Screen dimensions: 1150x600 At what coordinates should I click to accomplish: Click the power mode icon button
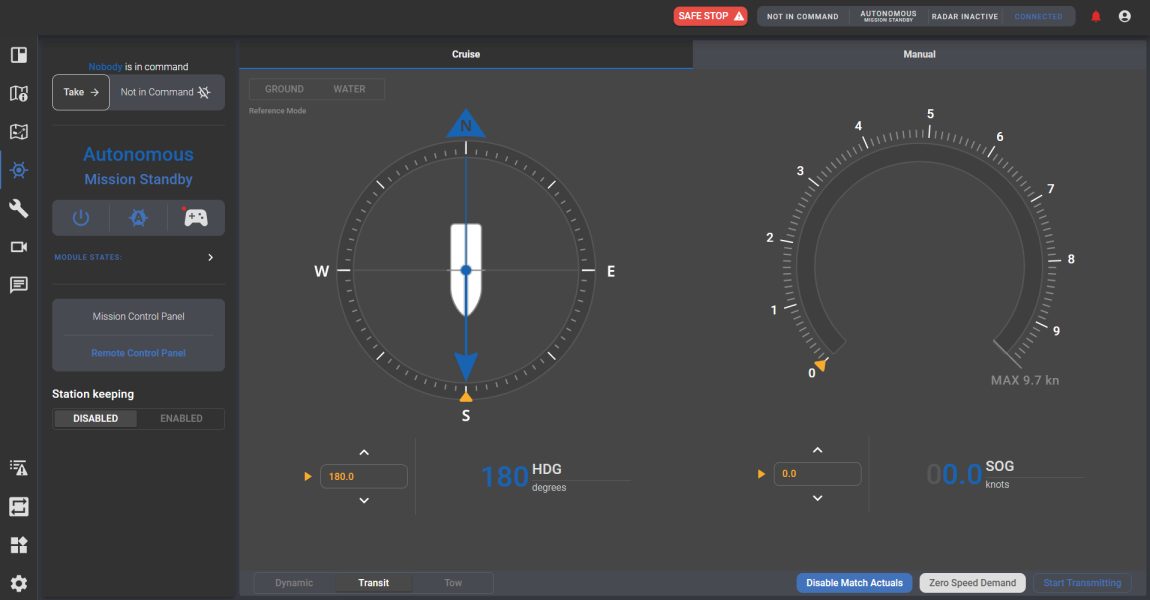pyautogui.click(x=81, y=218)
